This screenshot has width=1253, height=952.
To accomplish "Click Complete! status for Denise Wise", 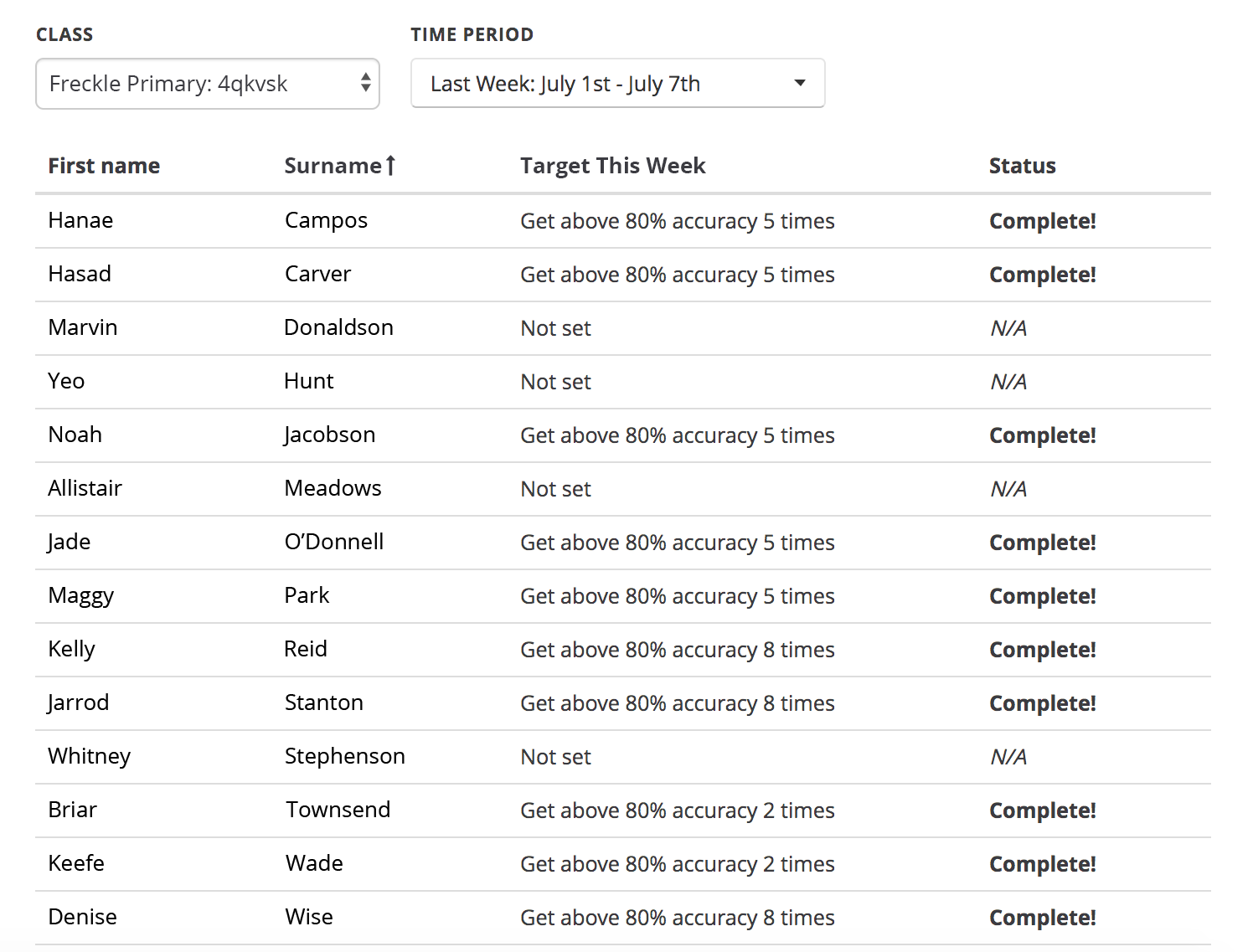I will (1043, 919).
